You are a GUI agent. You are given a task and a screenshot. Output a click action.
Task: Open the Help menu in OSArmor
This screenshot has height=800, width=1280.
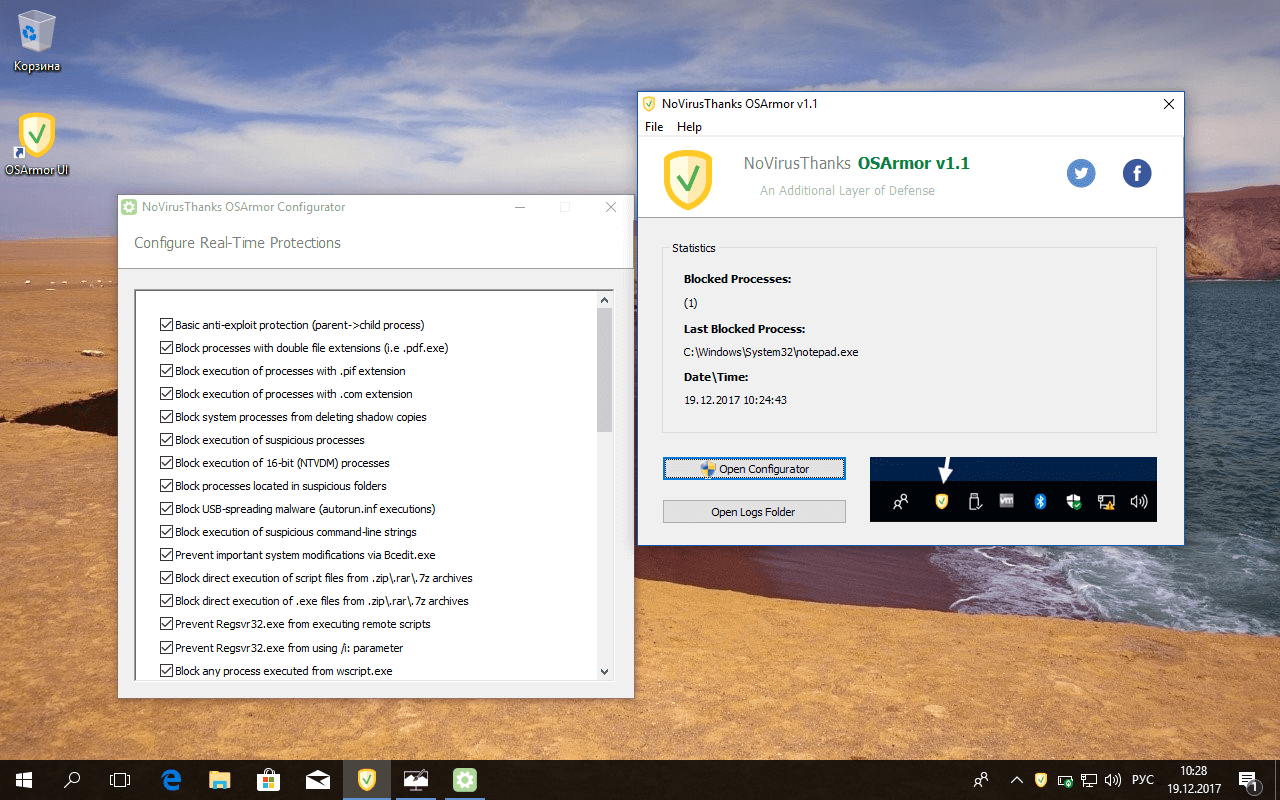click(689, 127)
